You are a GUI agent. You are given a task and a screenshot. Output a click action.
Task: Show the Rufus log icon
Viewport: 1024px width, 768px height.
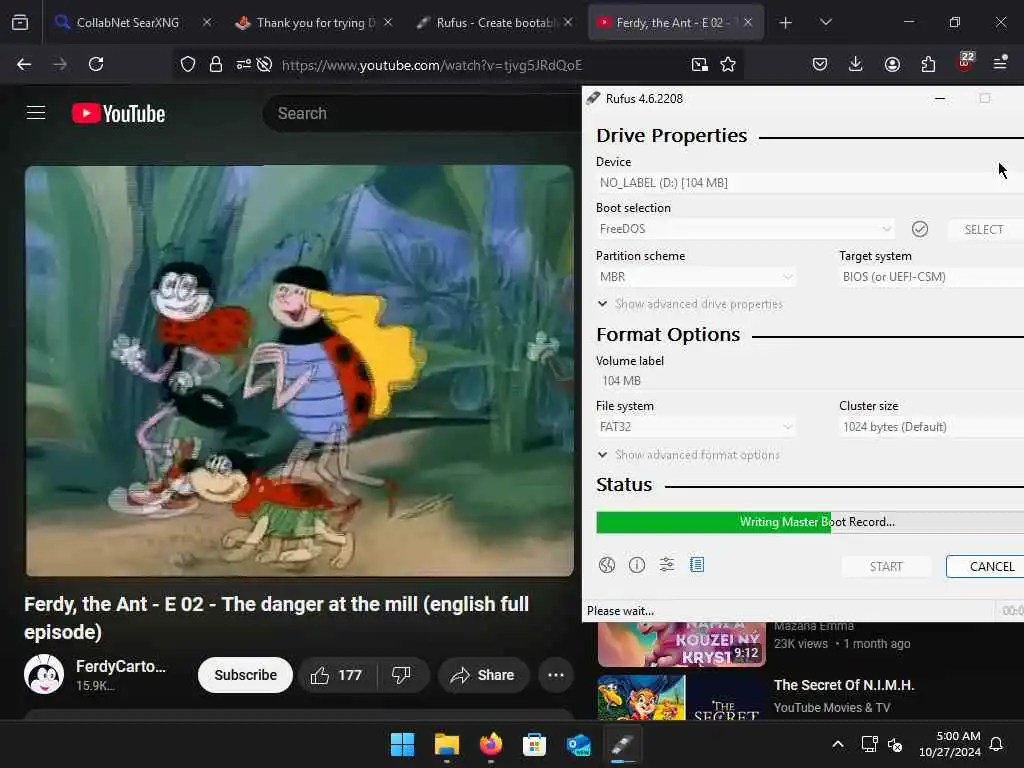click(x=697, y=565)
